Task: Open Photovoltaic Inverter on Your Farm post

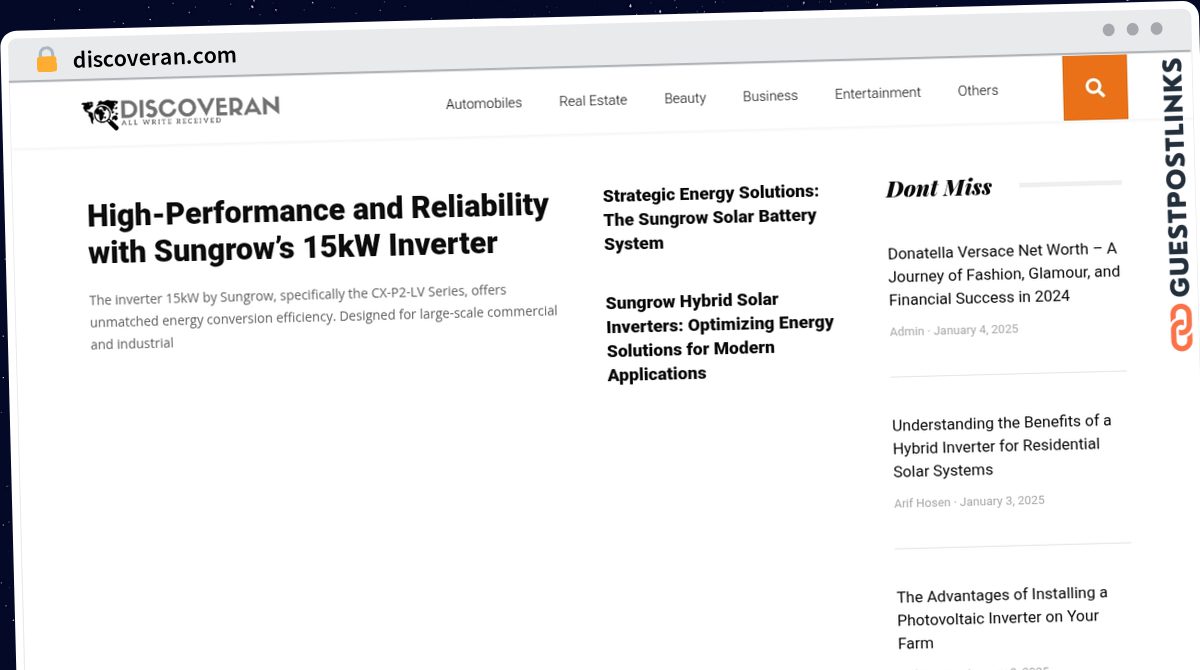Action: (x=1002, y=618)
